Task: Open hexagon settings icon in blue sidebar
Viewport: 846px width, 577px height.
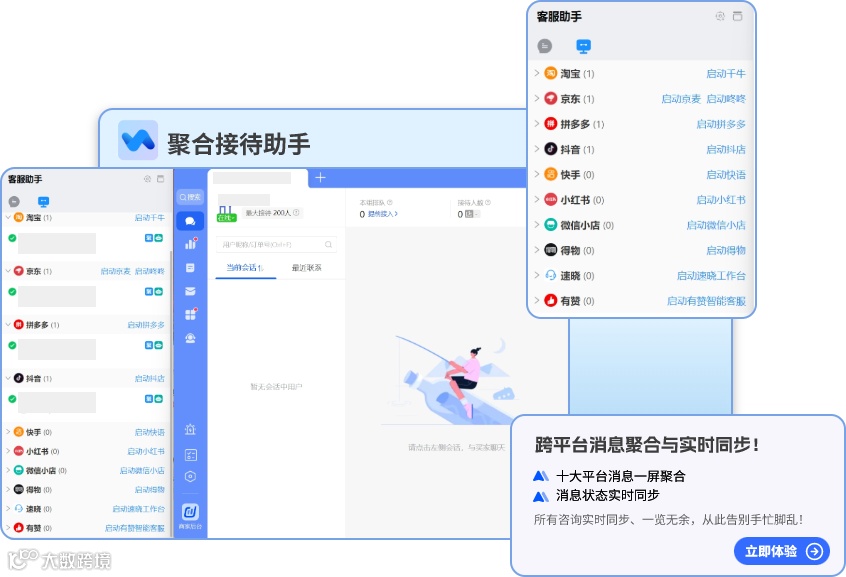Action: [190, 477]
